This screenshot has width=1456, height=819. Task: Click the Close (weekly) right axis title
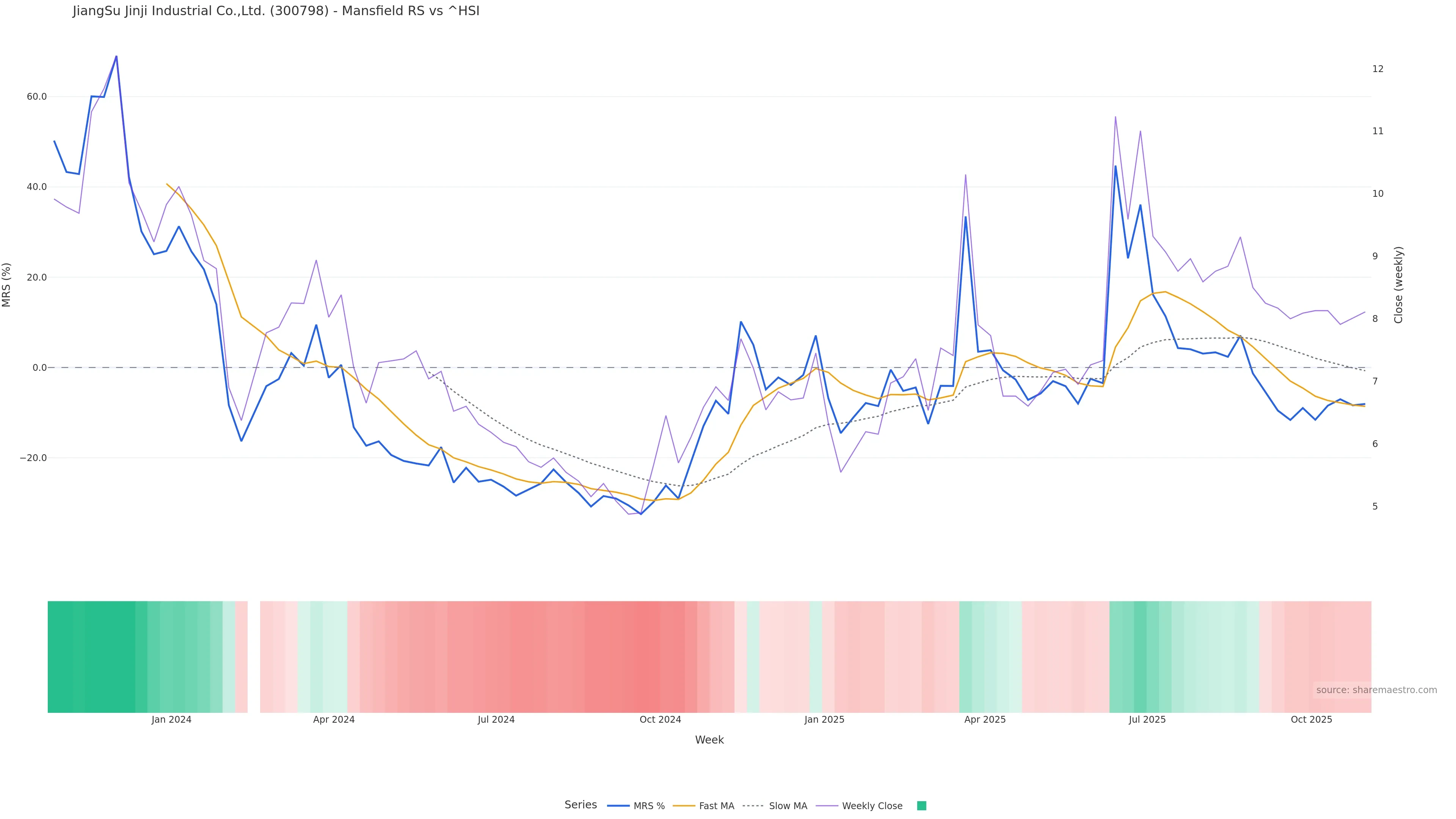tap(1398, 285)
